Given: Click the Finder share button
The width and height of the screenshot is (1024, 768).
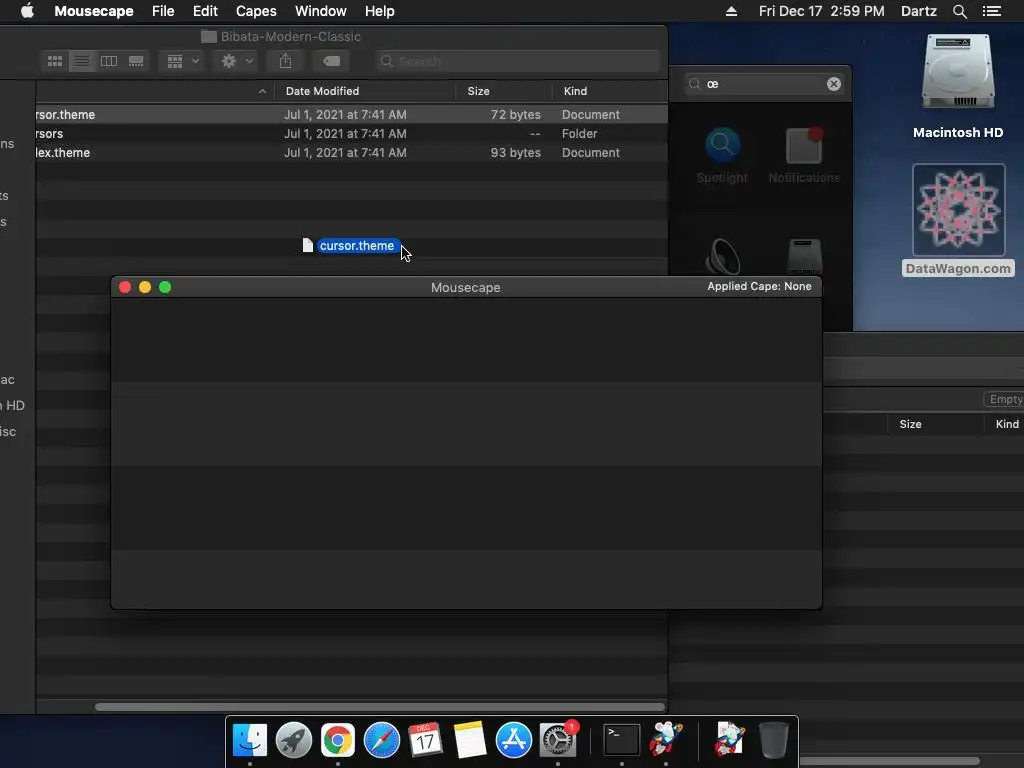Looking at the screenshot, I should (285, 61).
